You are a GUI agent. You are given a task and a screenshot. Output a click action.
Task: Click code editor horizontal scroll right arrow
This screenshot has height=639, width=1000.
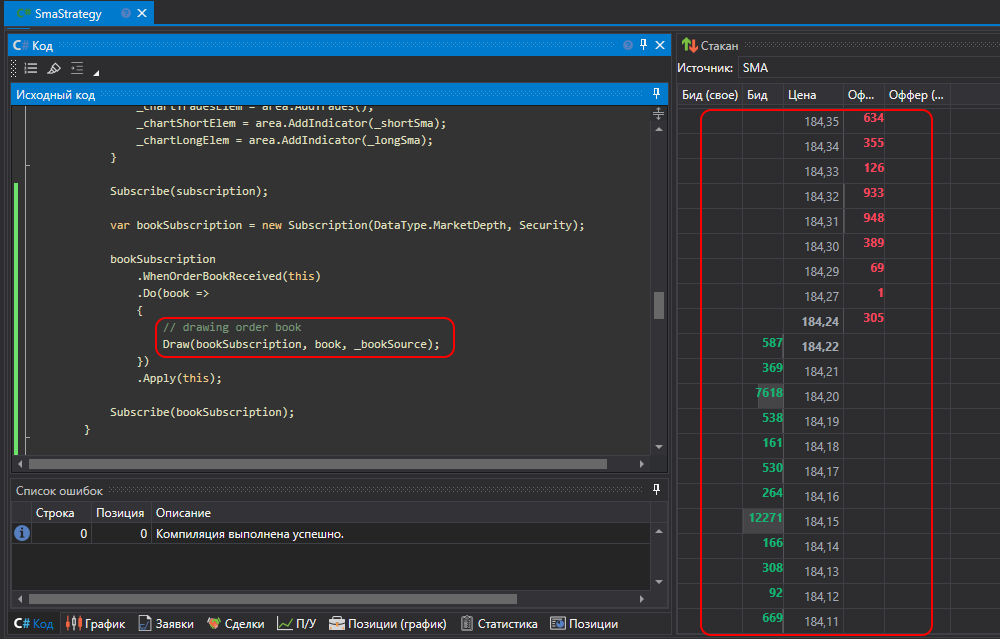(642, 464)
